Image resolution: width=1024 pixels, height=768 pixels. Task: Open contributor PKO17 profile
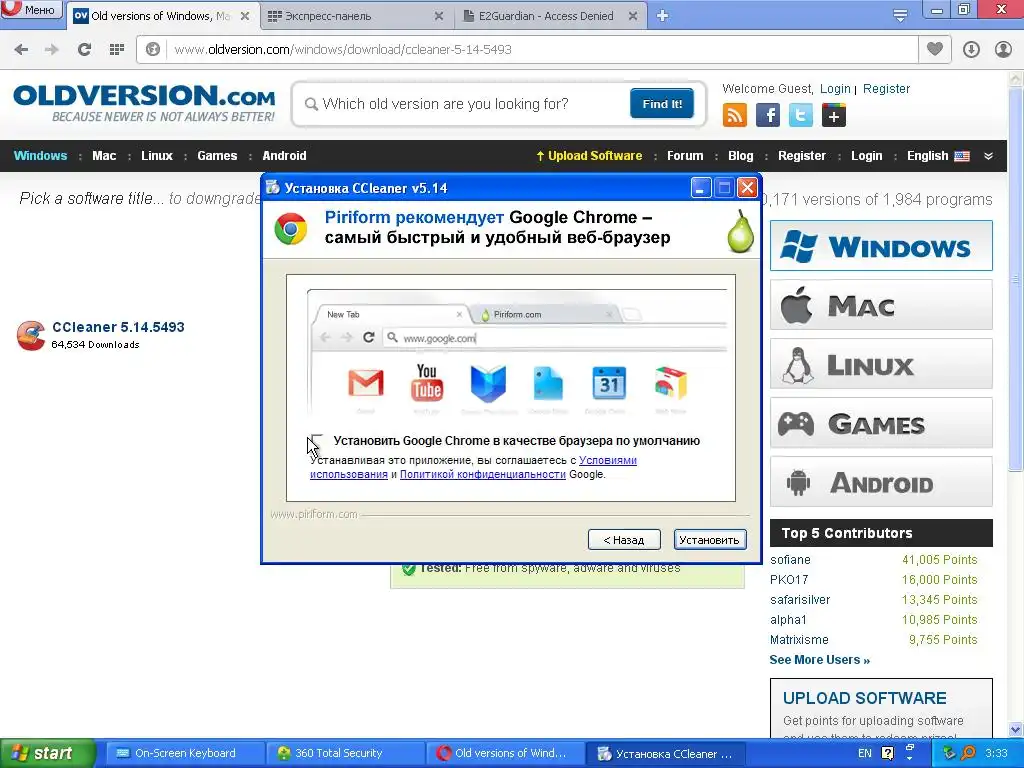tap(789, 579)
